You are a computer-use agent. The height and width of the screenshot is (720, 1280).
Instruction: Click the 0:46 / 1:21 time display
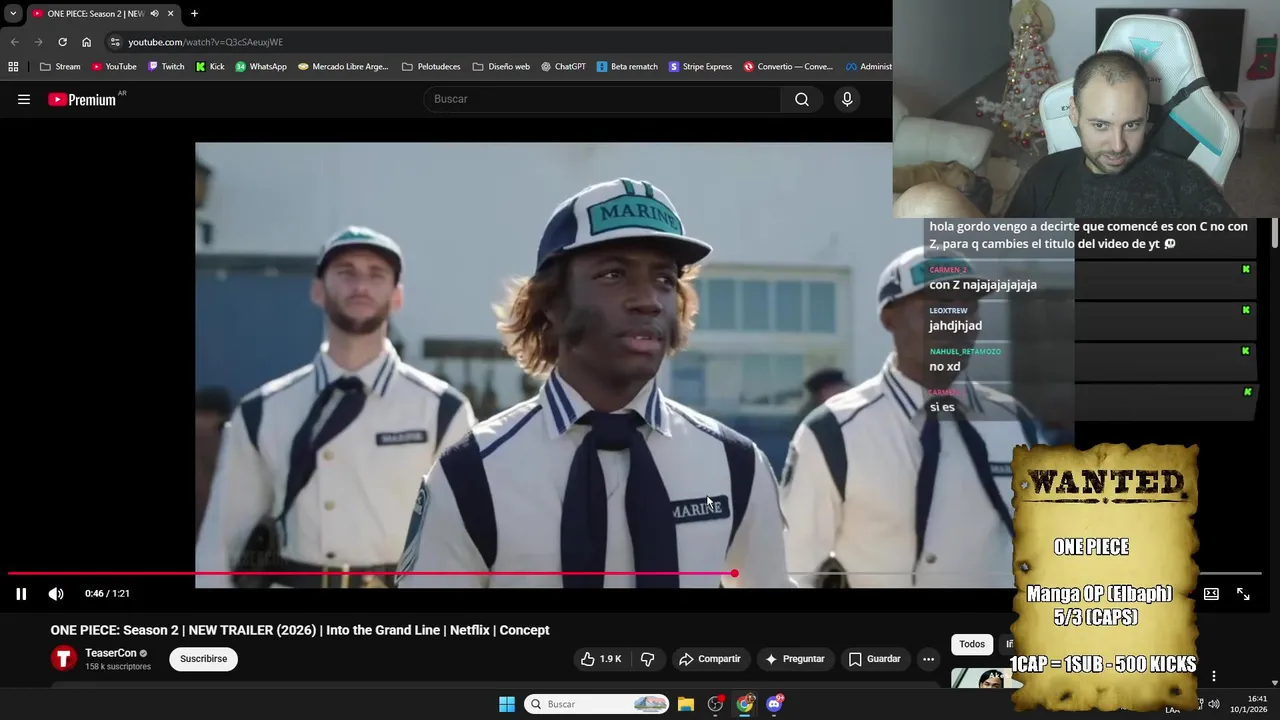pos(107,594)
